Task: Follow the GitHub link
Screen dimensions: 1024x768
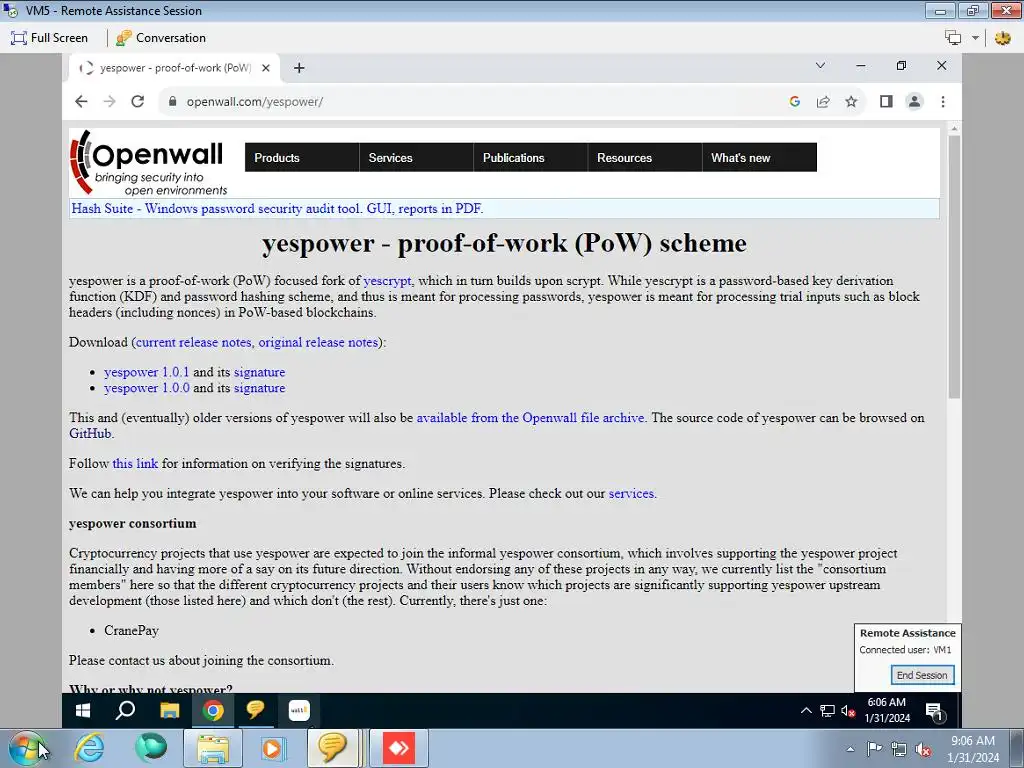Action: click(x=90, y=434)
